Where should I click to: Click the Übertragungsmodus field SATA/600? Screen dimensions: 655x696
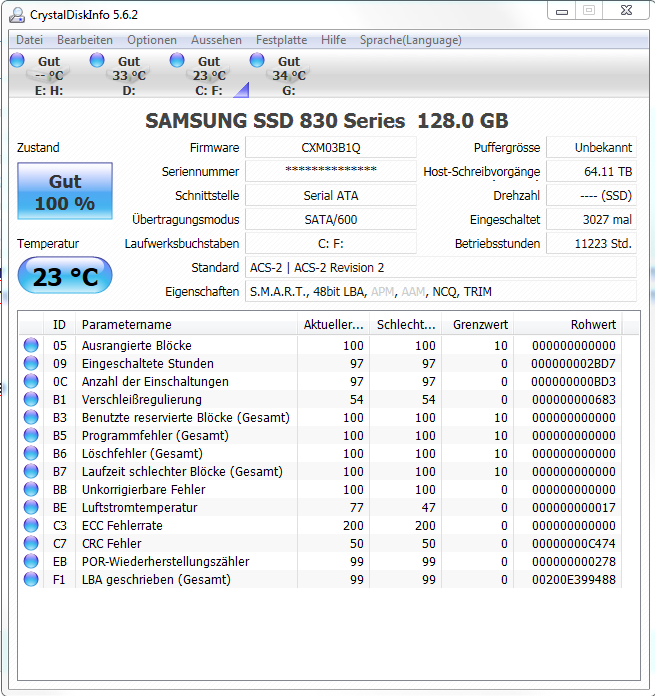(x=331, y=219)
